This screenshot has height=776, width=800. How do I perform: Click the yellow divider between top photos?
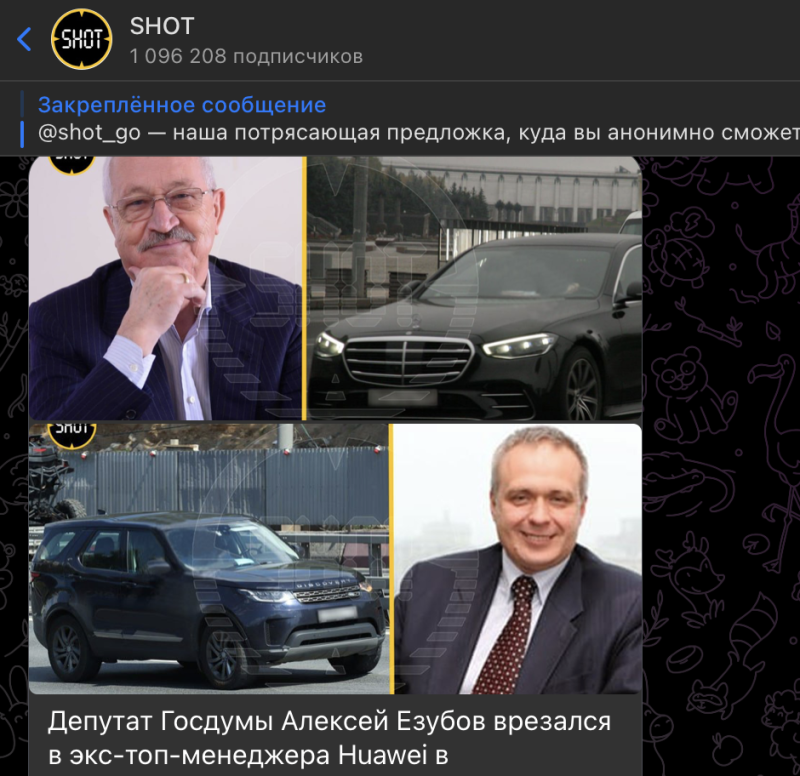305,288
